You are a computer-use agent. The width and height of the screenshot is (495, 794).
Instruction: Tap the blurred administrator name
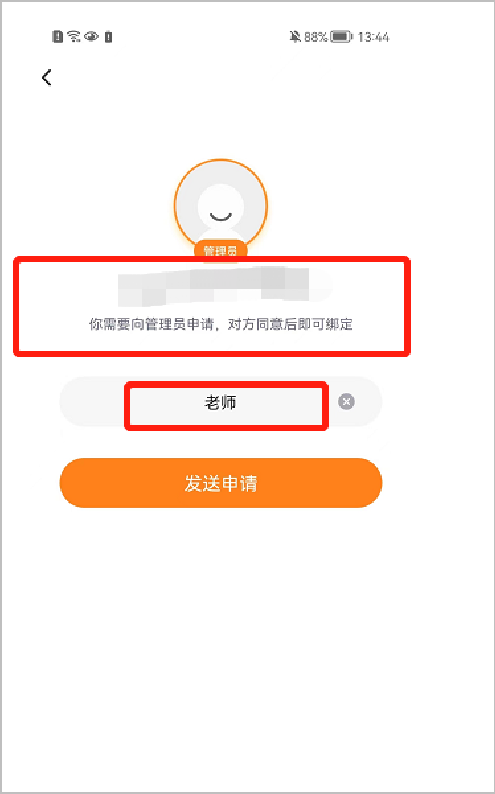point(223,287)
